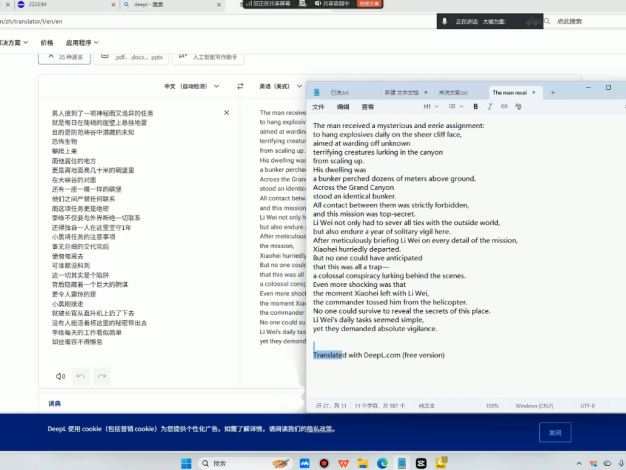Dismiss cookie banner with 关闭 button

(x=555, y=432)
